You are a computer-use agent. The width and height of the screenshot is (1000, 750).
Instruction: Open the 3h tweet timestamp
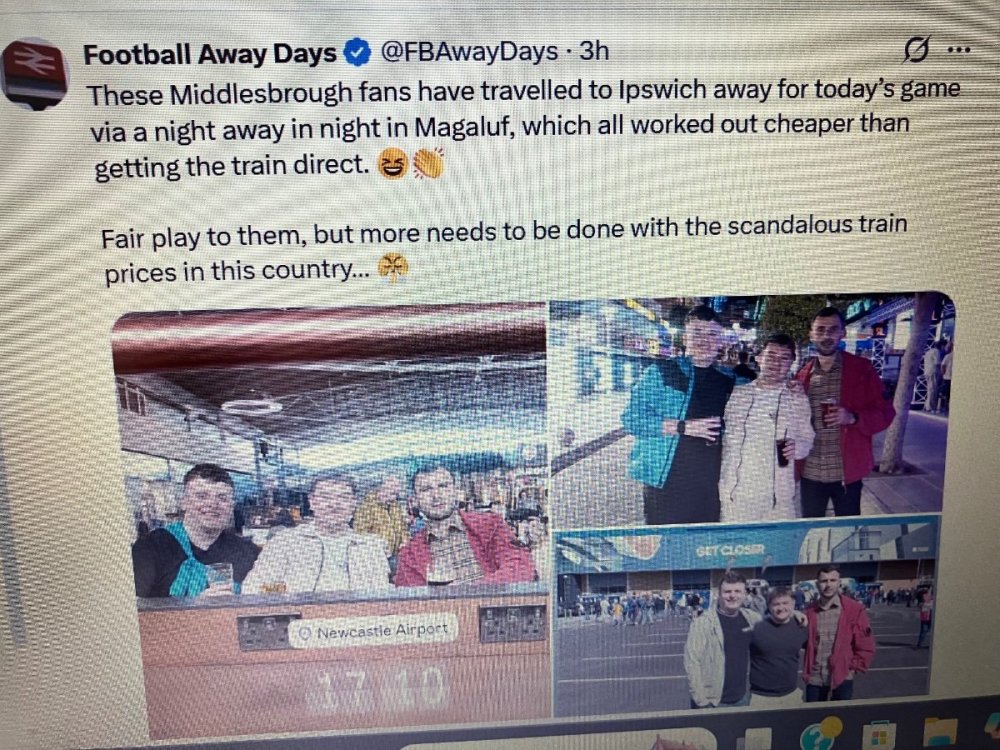[x=594, y=51]
